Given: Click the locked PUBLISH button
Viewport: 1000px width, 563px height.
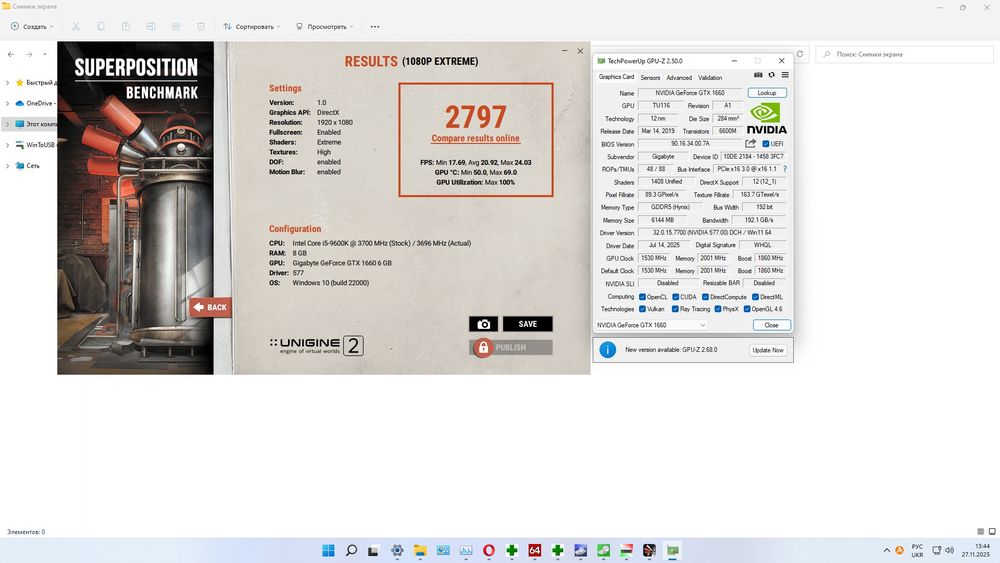Looking at the screenshot, I should click(511, 347).
